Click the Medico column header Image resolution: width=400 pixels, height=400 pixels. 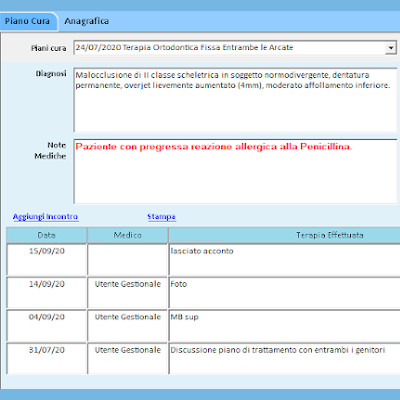point(128,235)
